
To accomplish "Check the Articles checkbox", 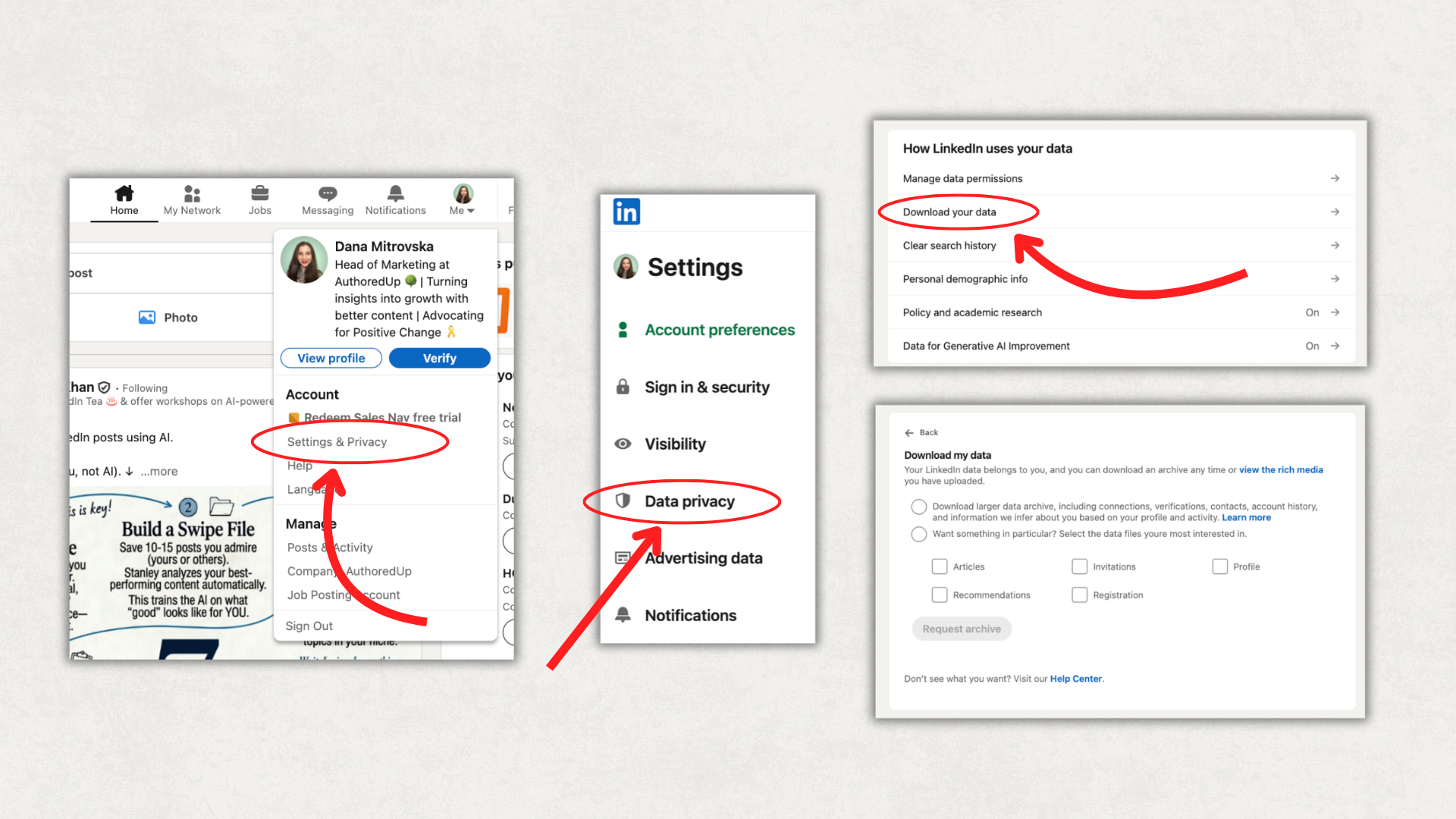I will [x=940, y=566].
